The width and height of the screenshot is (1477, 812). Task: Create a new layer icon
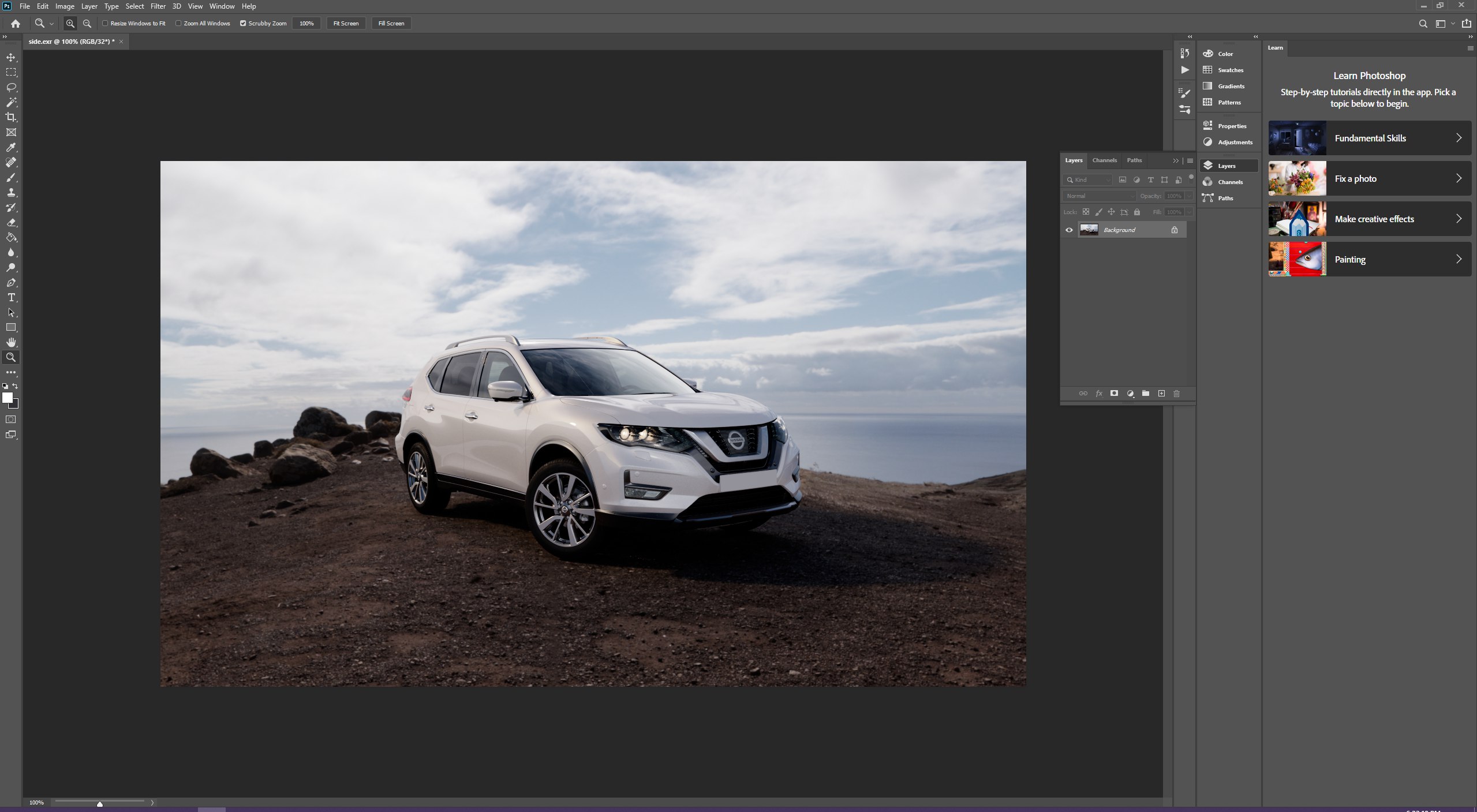pos(1161,394)
